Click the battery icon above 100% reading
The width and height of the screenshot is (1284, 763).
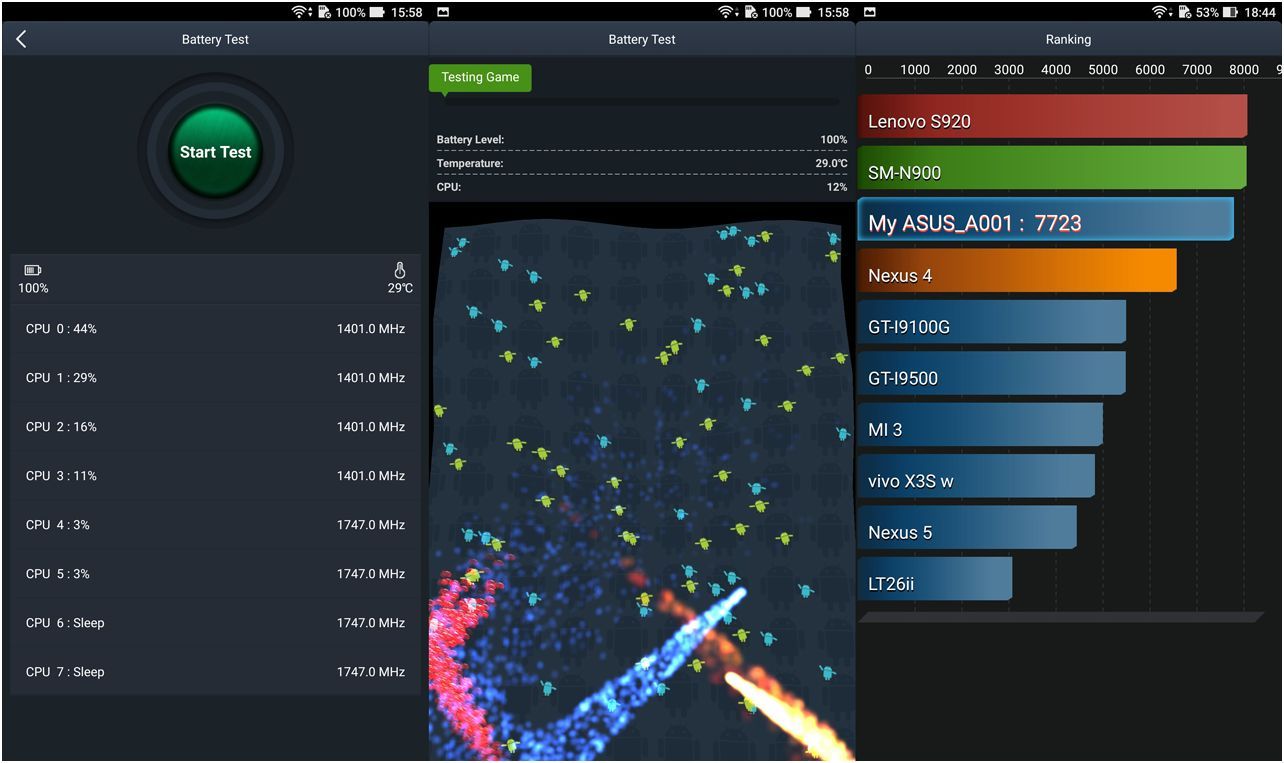coord(33,270)
